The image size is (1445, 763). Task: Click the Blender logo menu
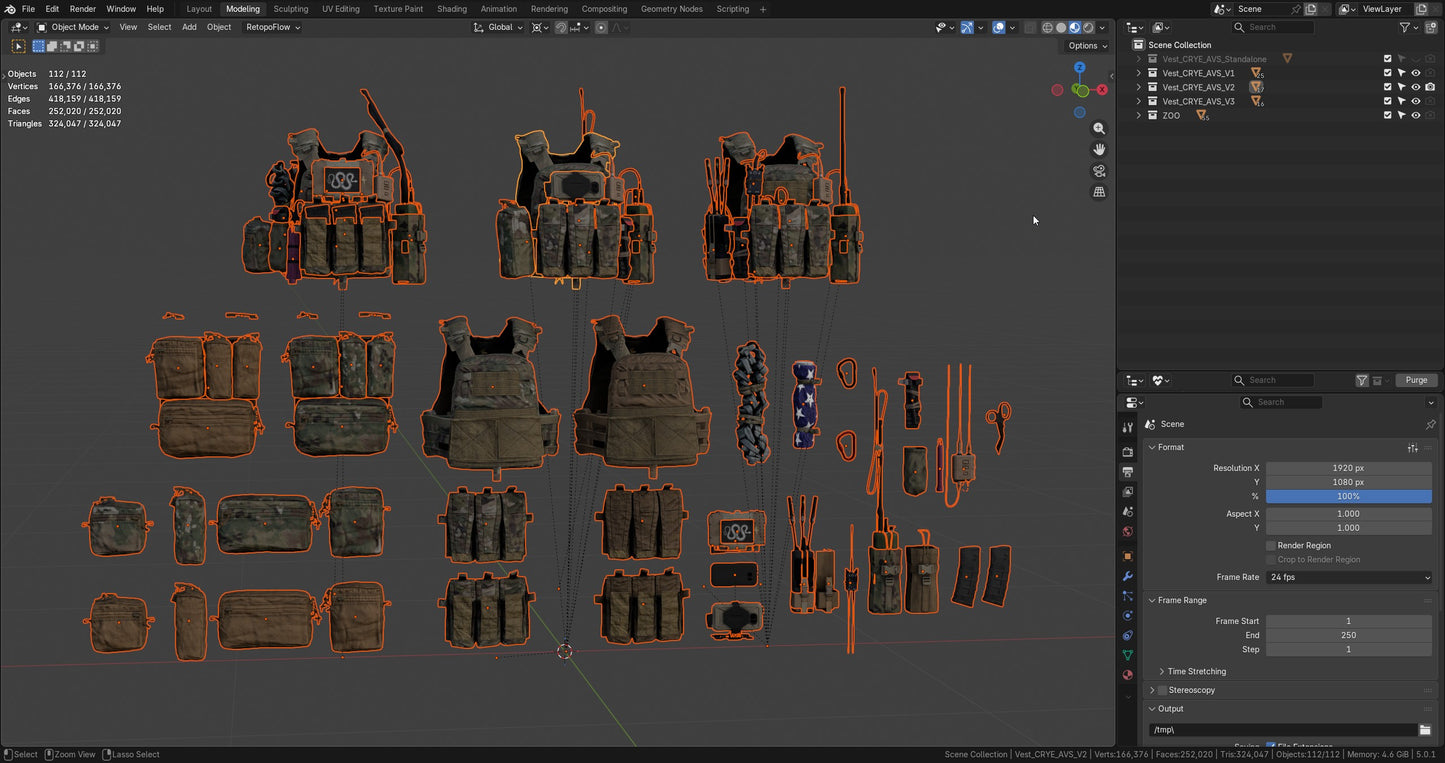coord(10,9)
